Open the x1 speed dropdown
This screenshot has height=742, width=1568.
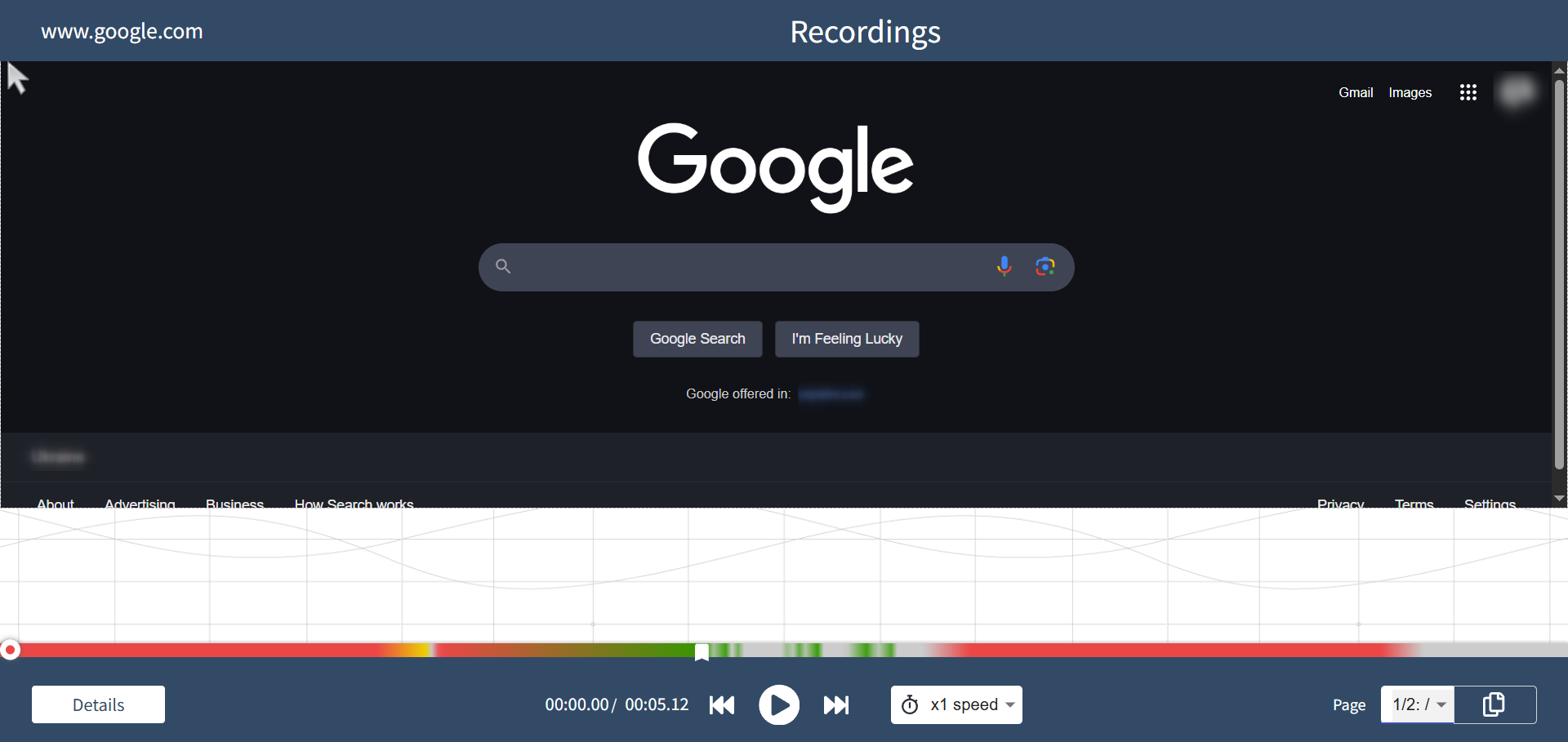[956, 704]
